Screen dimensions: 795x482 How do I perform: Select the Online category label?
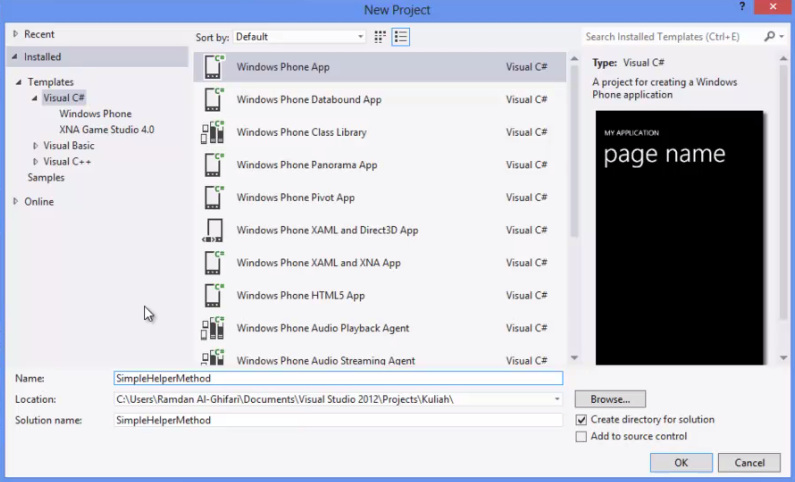tap(39, 201)
